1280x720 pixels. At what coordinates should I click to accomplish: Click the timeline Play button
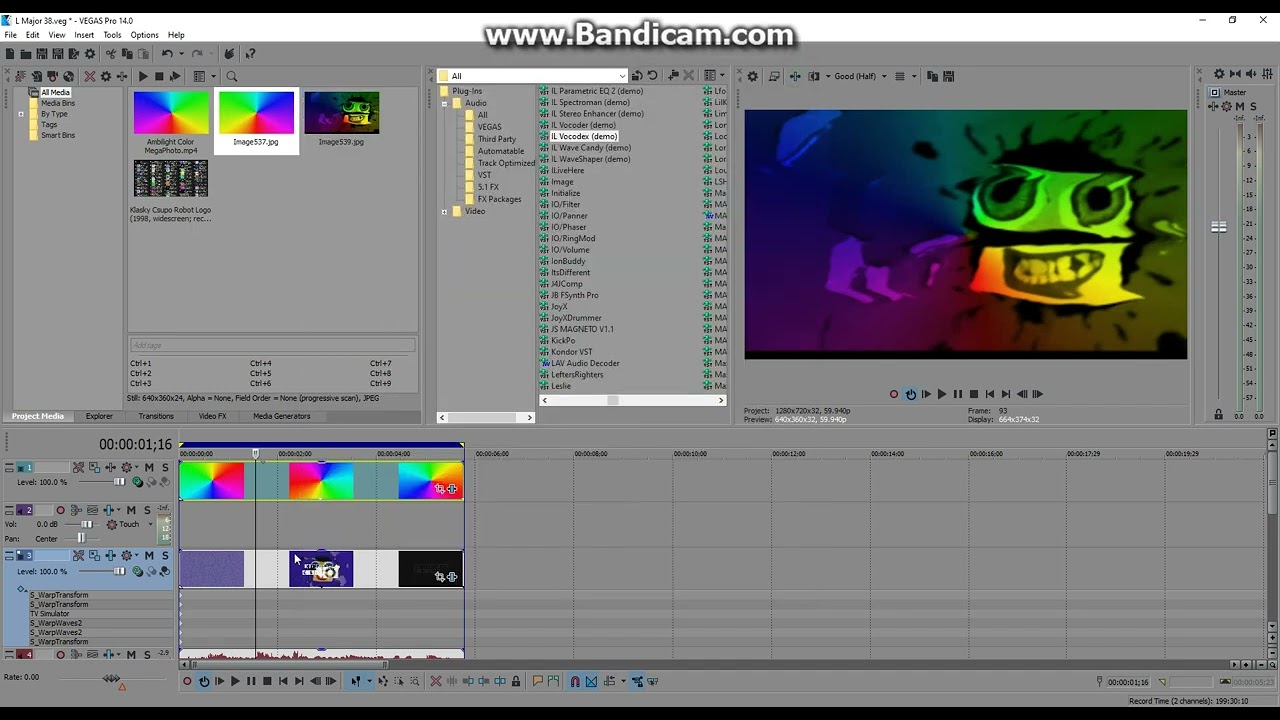coord(236,681)
